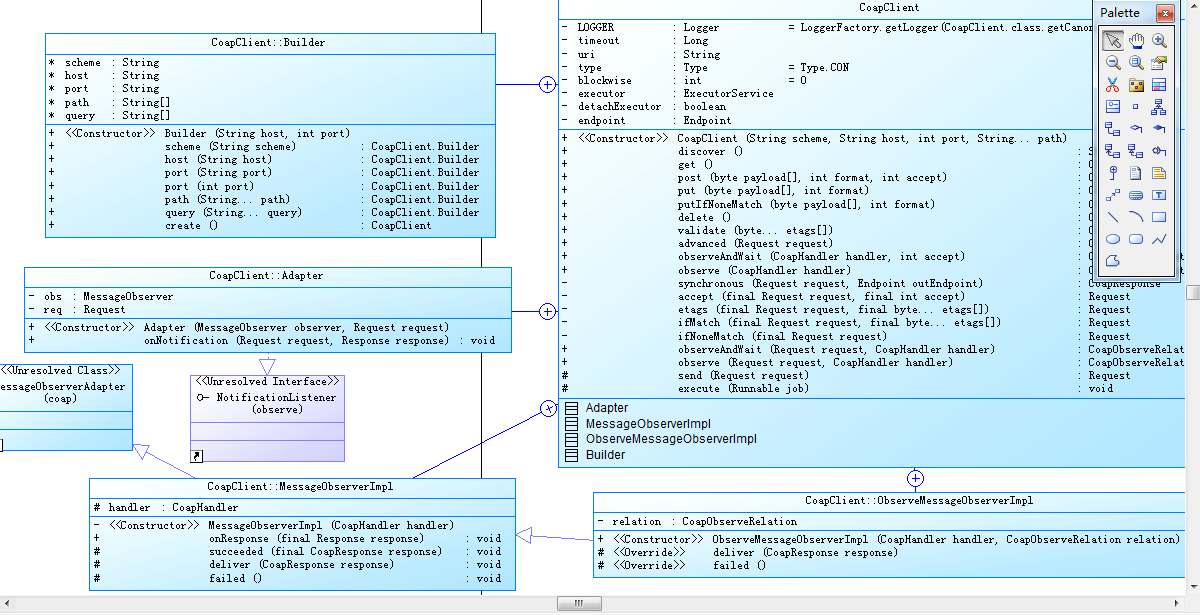Select the Polyline drawing tool
Viewport: 1200px width, 615px height.
pos(1158,239)
